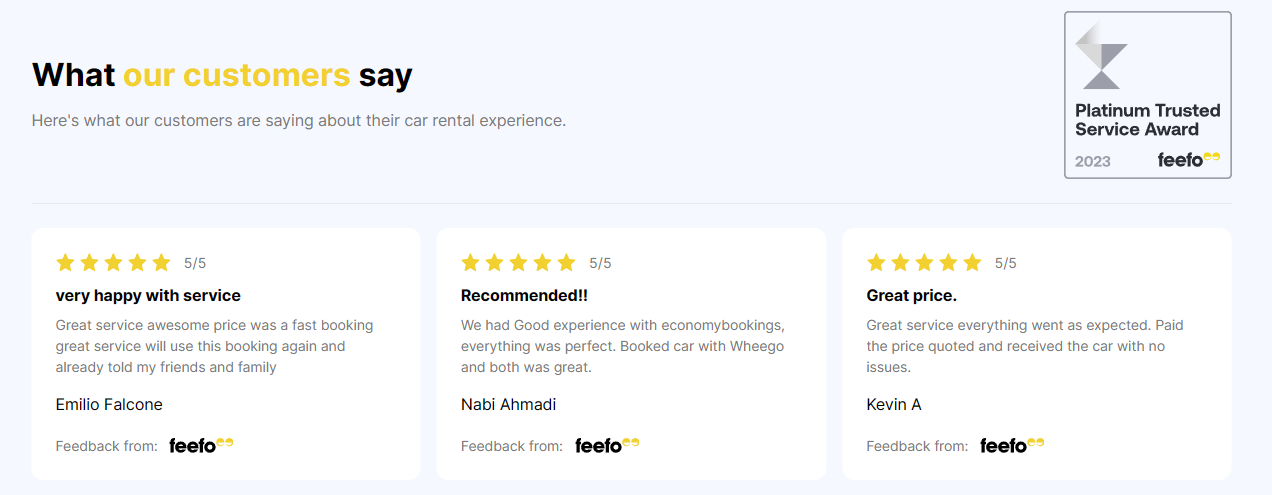Click the 'What our customers say' heading
This screenshot has height=495, width=1272.
pyautogui.click(x=222, y=75)
